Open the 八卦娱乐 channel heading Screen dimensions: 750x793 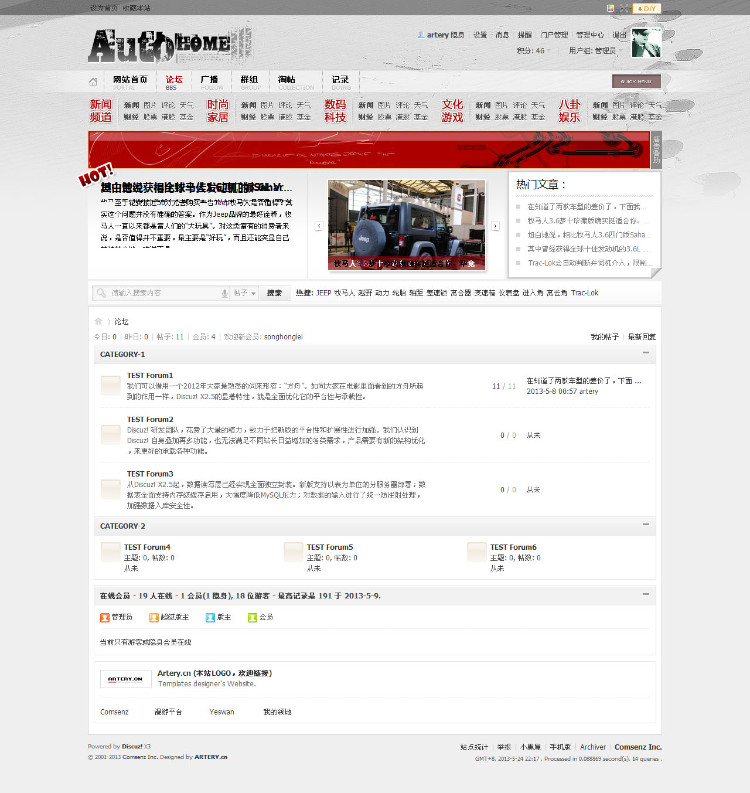tap(569, 111)
